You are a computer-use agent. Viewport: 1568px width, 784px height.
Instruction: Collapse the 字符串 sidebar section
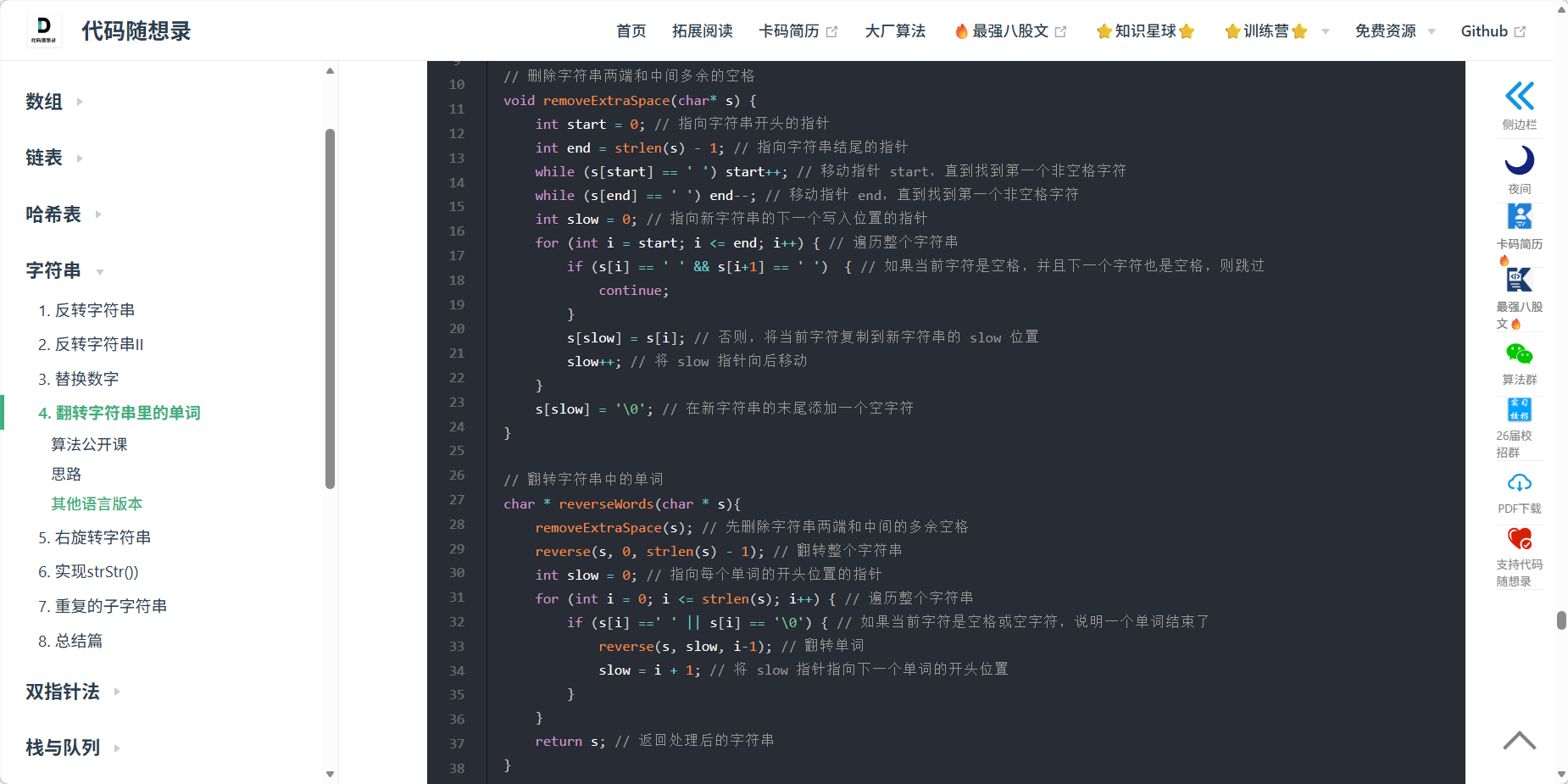click(100, 272)
